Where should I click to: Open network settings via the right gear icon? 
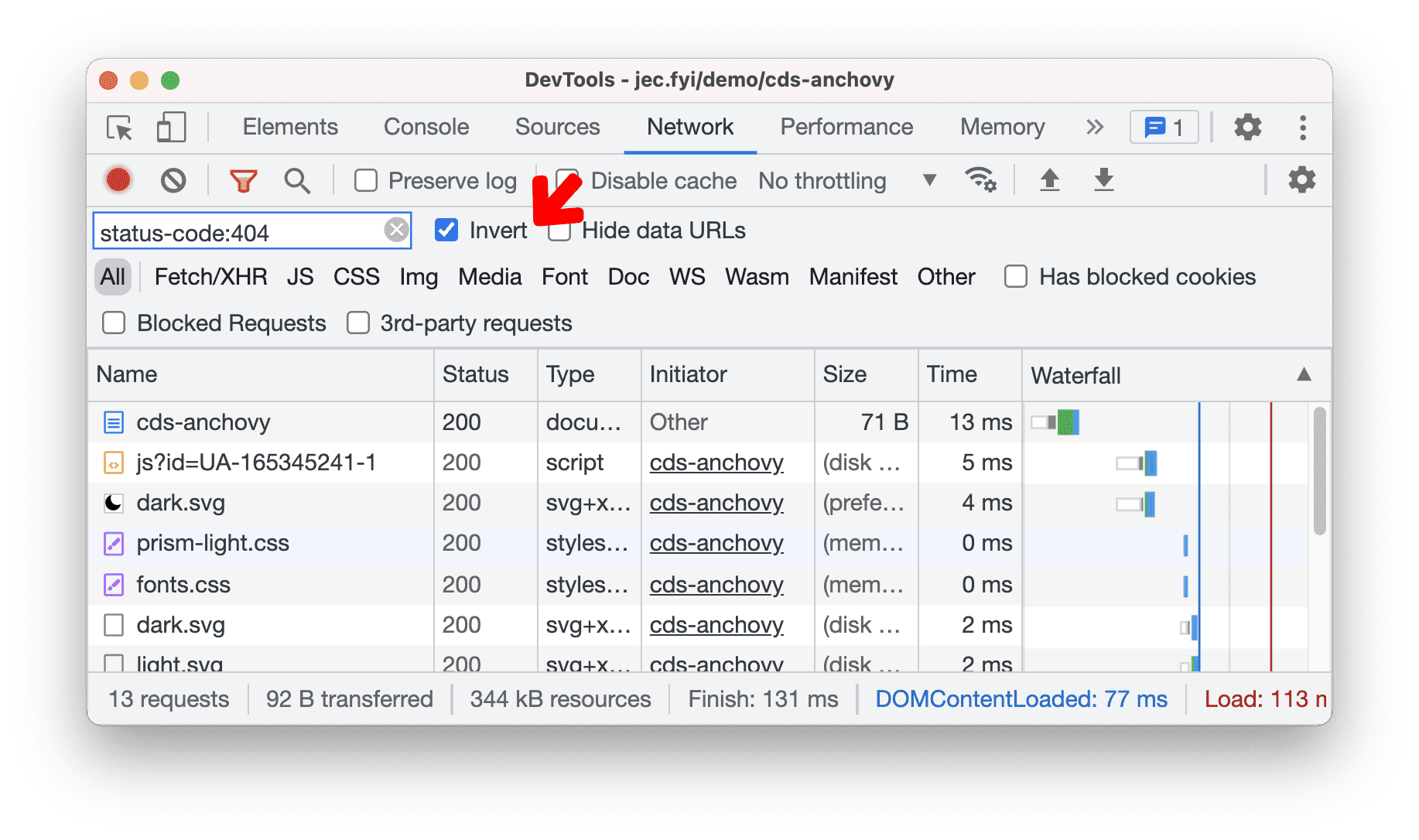(1301, 179)
